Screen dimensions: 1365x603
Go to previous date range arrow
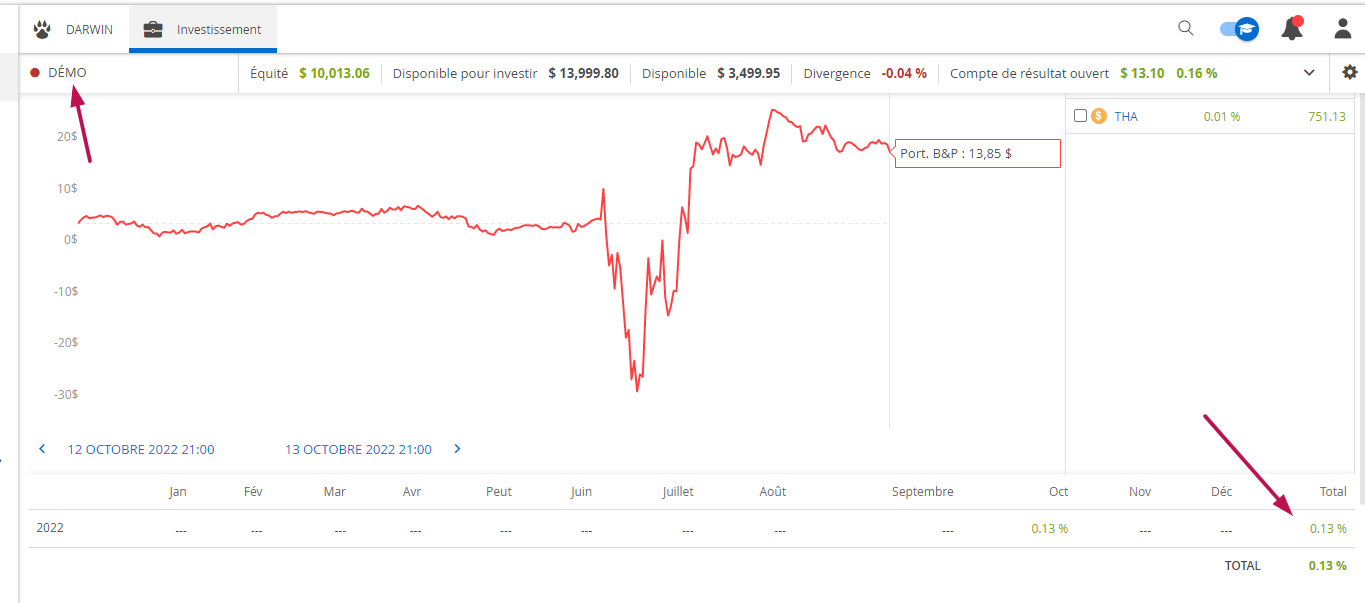click(x=42, y=449)
